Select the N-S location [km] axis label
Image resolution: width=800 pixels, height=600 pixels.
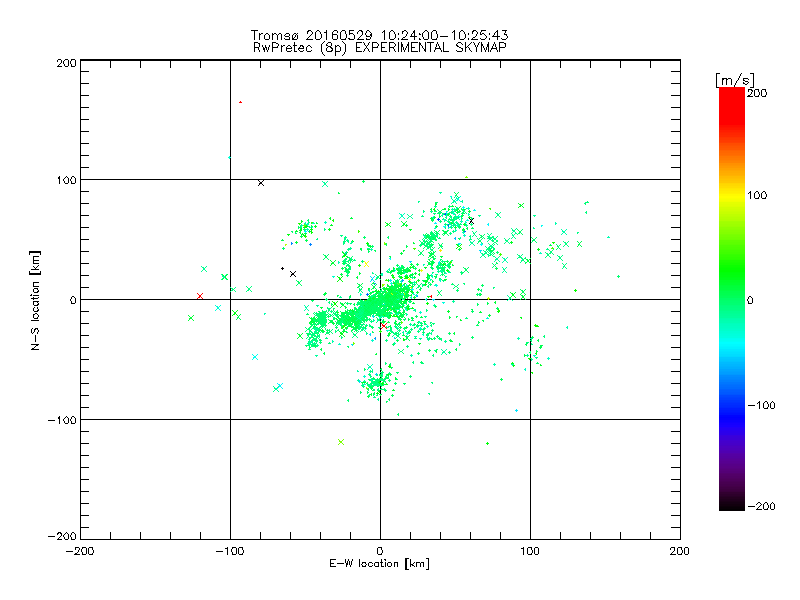(x=35, y=300)
